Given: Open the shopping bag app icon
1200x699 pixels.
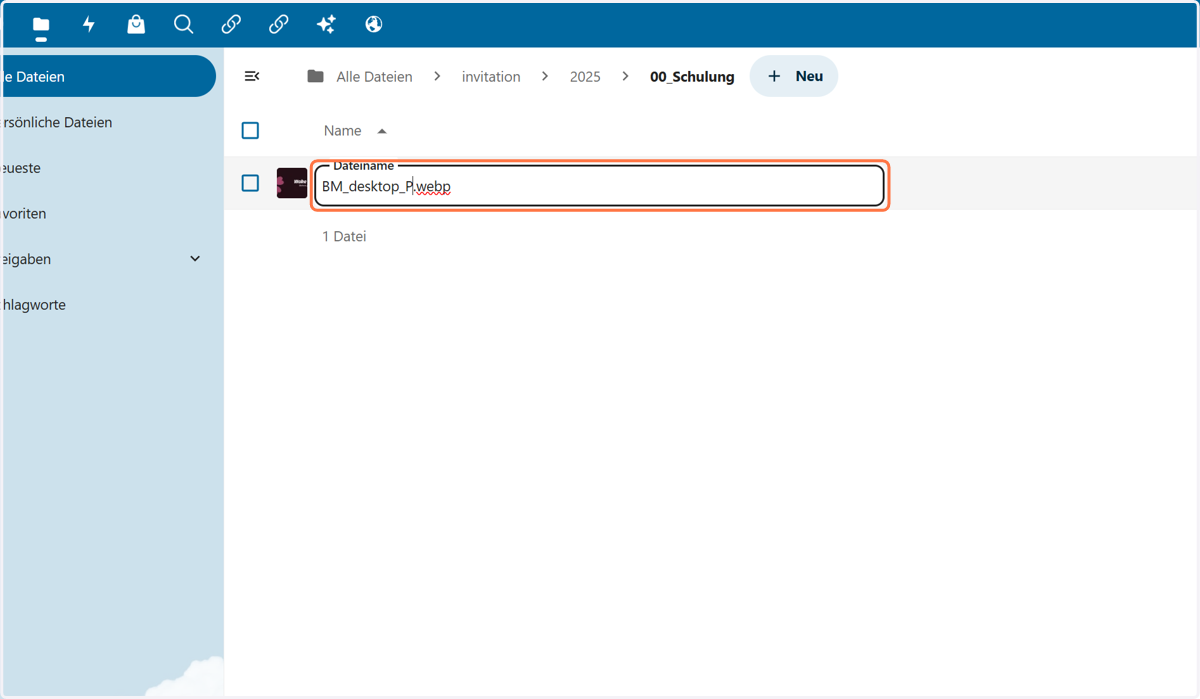Looking at the screenshot, I should [x=136, y=24].
